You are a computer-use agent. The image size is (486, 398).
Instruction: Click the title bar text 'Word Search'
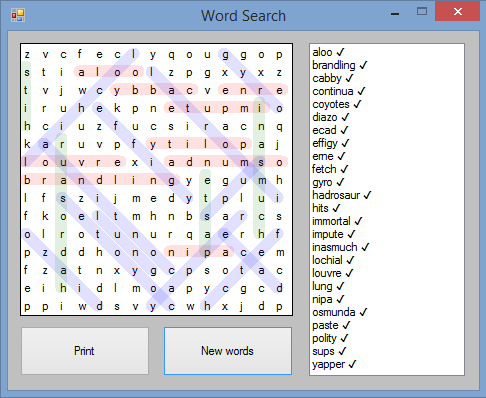[243, 16]
